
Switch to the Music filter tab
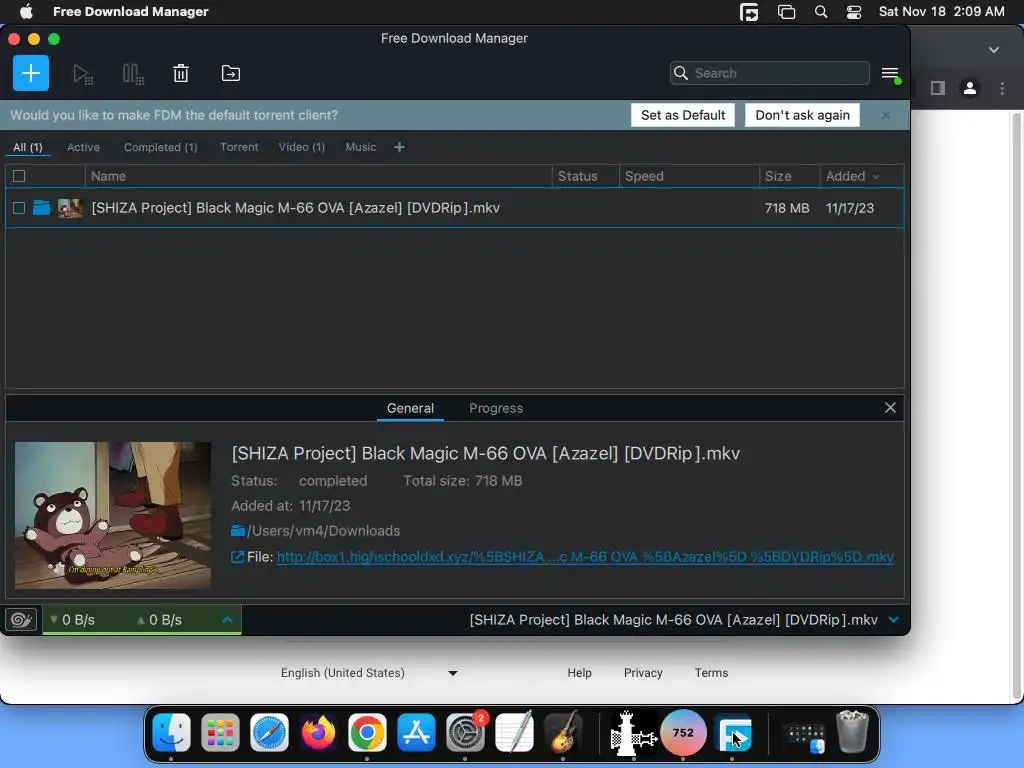360,147
